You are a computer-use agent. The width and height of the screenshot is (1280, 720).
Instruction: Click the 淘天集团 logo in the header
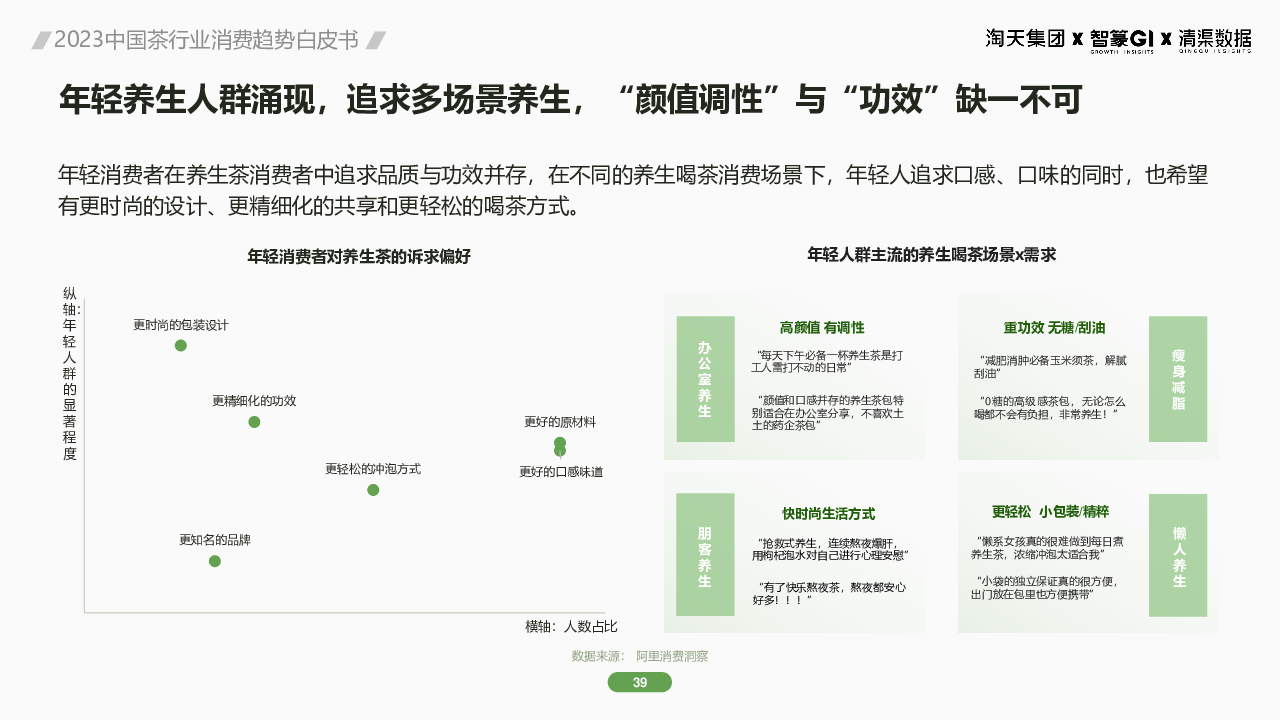[1026, 39]
